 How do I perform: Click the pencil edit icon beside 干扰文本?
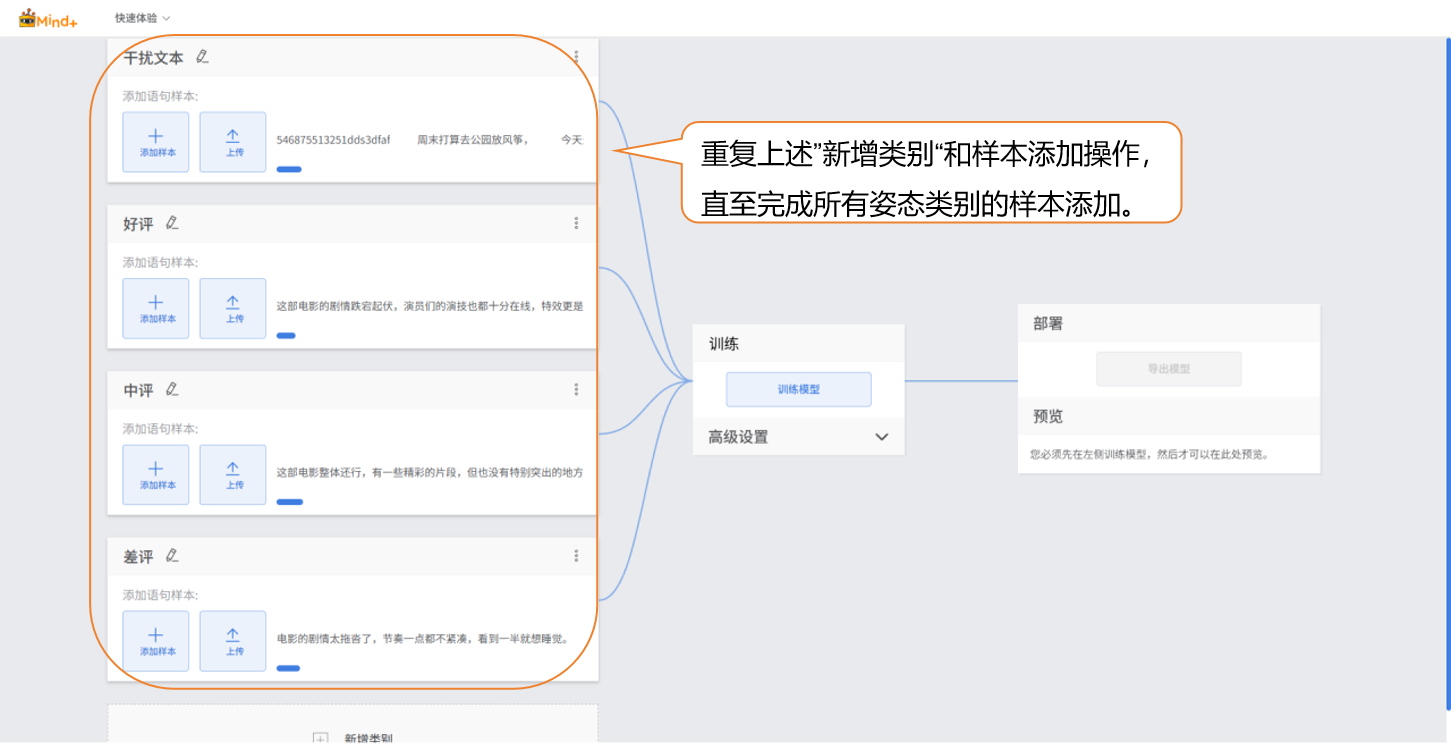point(202,57)
